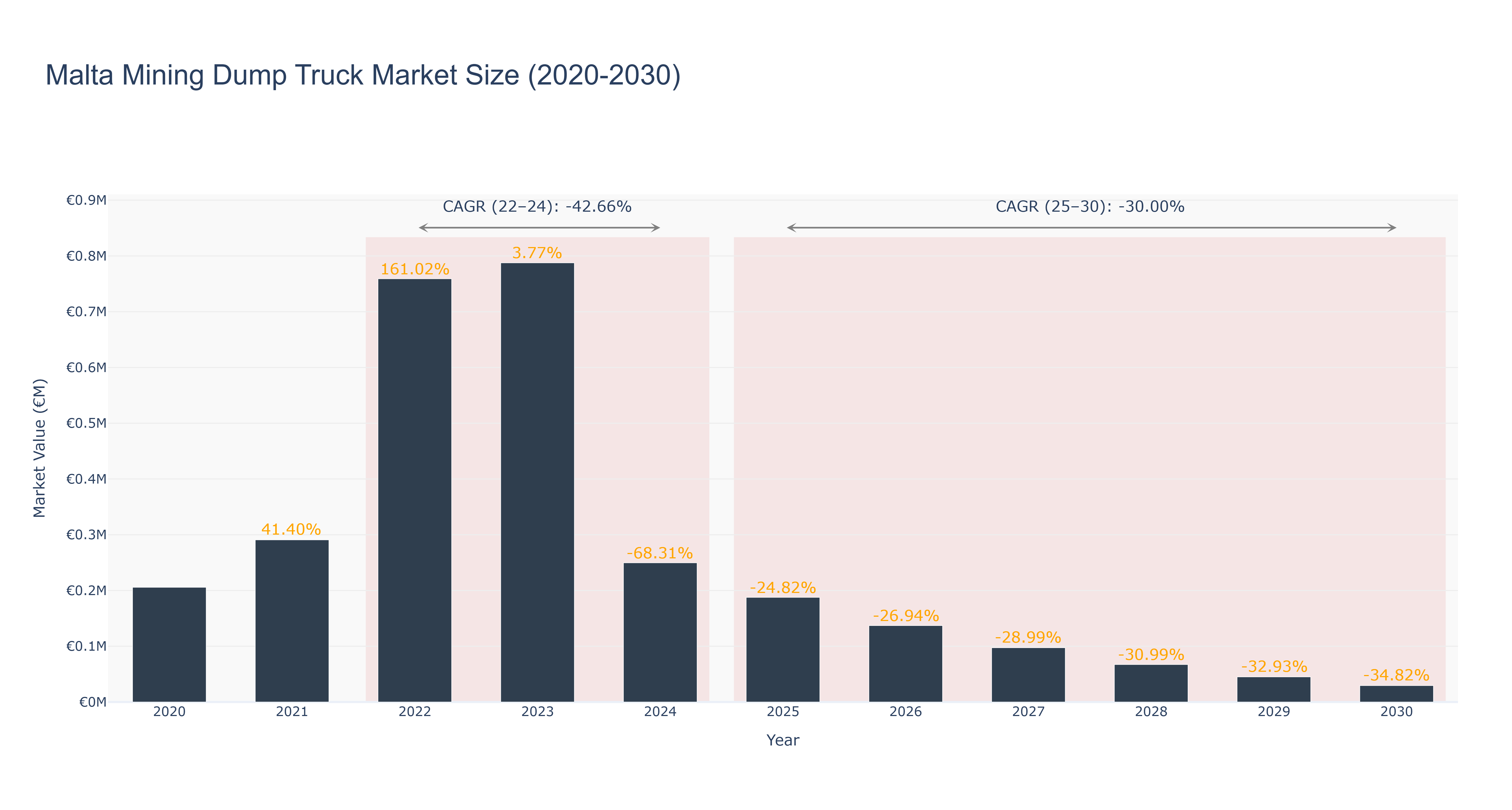Screen dimensions: 1512x810
Task: Click the €0.7M y-axis tick label
Action: click(x=86, y=312)
